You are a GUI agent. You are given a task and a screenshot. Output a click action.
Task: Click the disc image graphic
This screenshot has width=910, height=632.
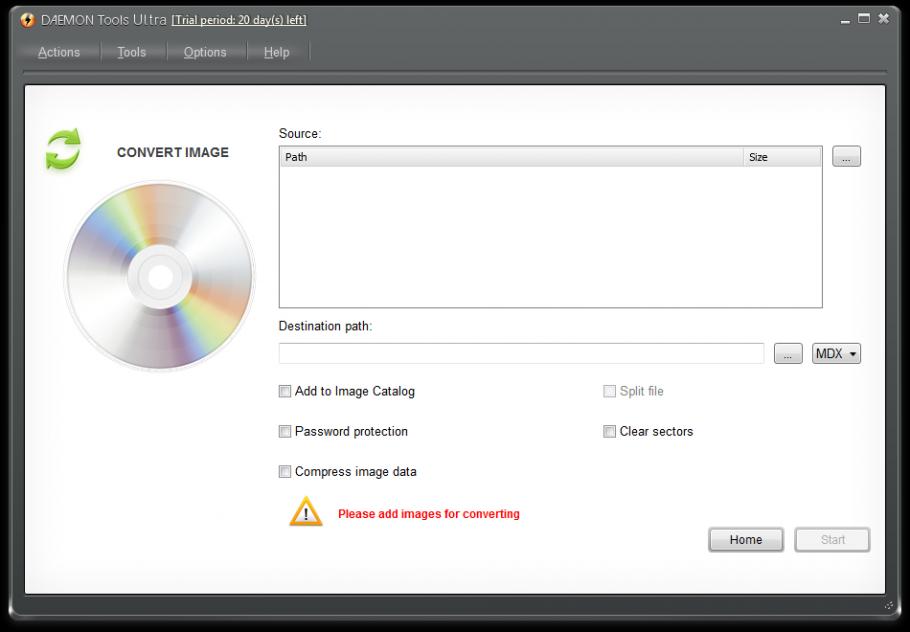160,276
